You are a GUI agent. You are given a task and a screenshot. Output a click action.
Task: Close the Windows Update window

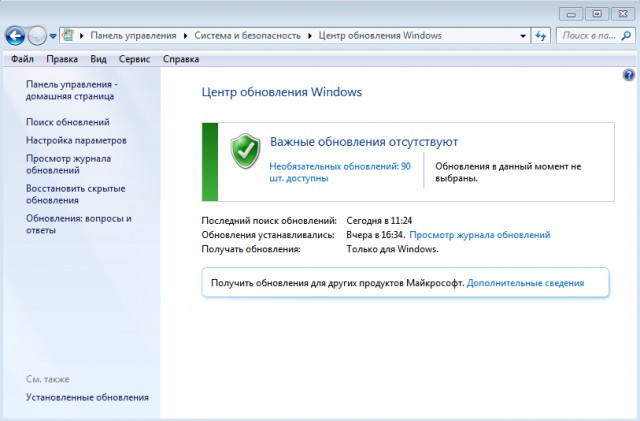click(623, 14)
